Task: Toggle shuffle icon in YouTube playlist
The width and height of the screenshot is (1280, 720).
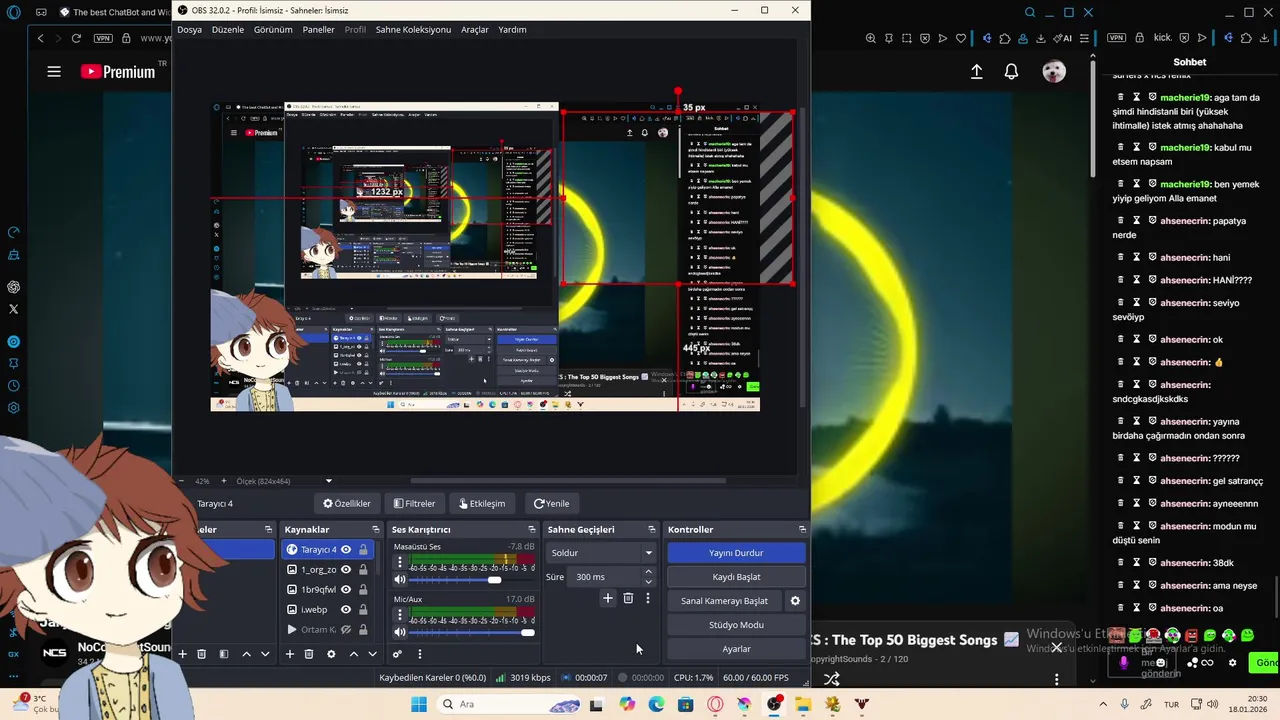Action: click(x=832, y=679)
